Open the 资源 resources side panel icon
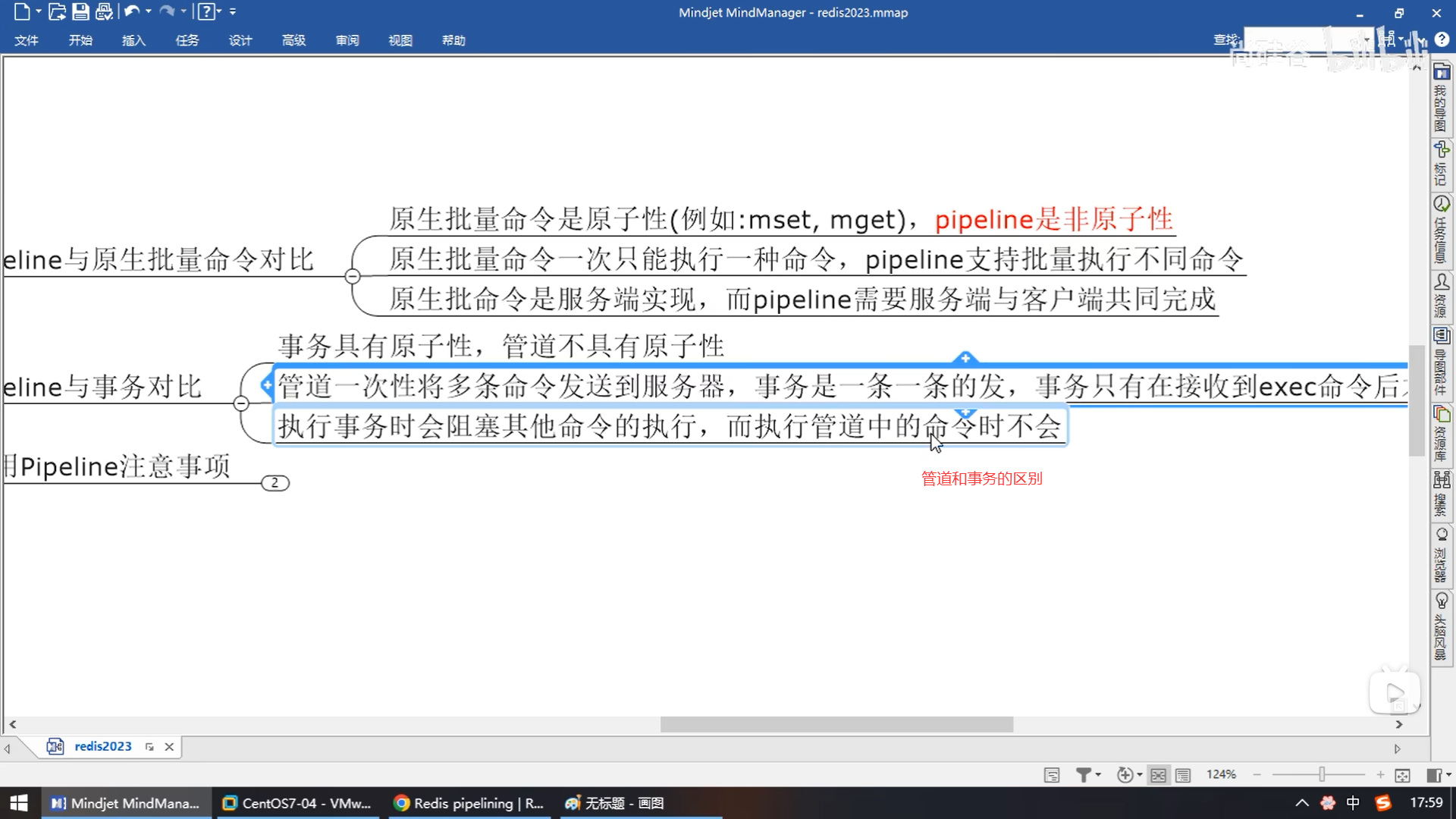The image size is (1456, 819). pyautogui.click(x=1441, y=282)
